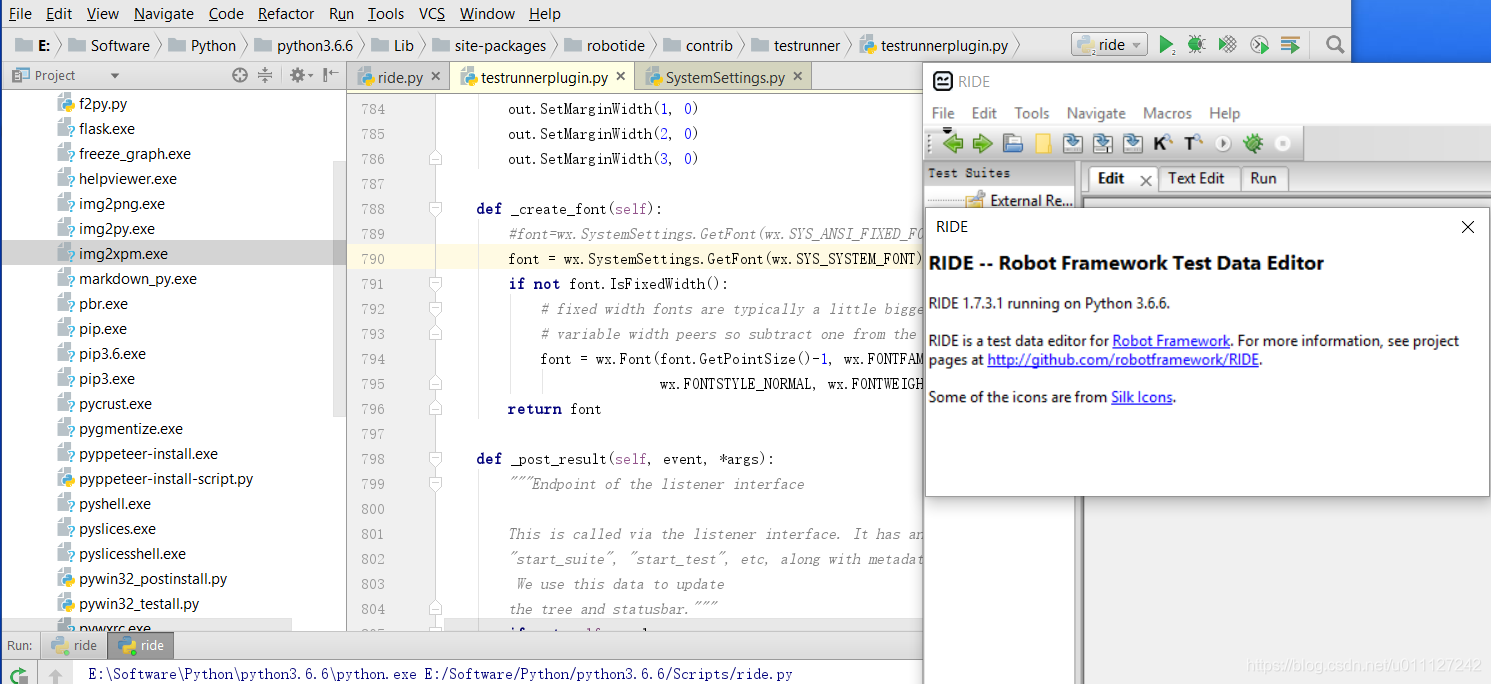This screenshot has height=684, width=1491.
Task: Hide the Project tool window
Action: pos(330,75)
